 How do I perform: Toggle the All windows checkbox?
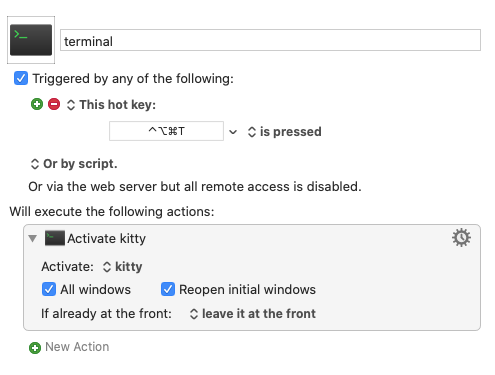49,289
